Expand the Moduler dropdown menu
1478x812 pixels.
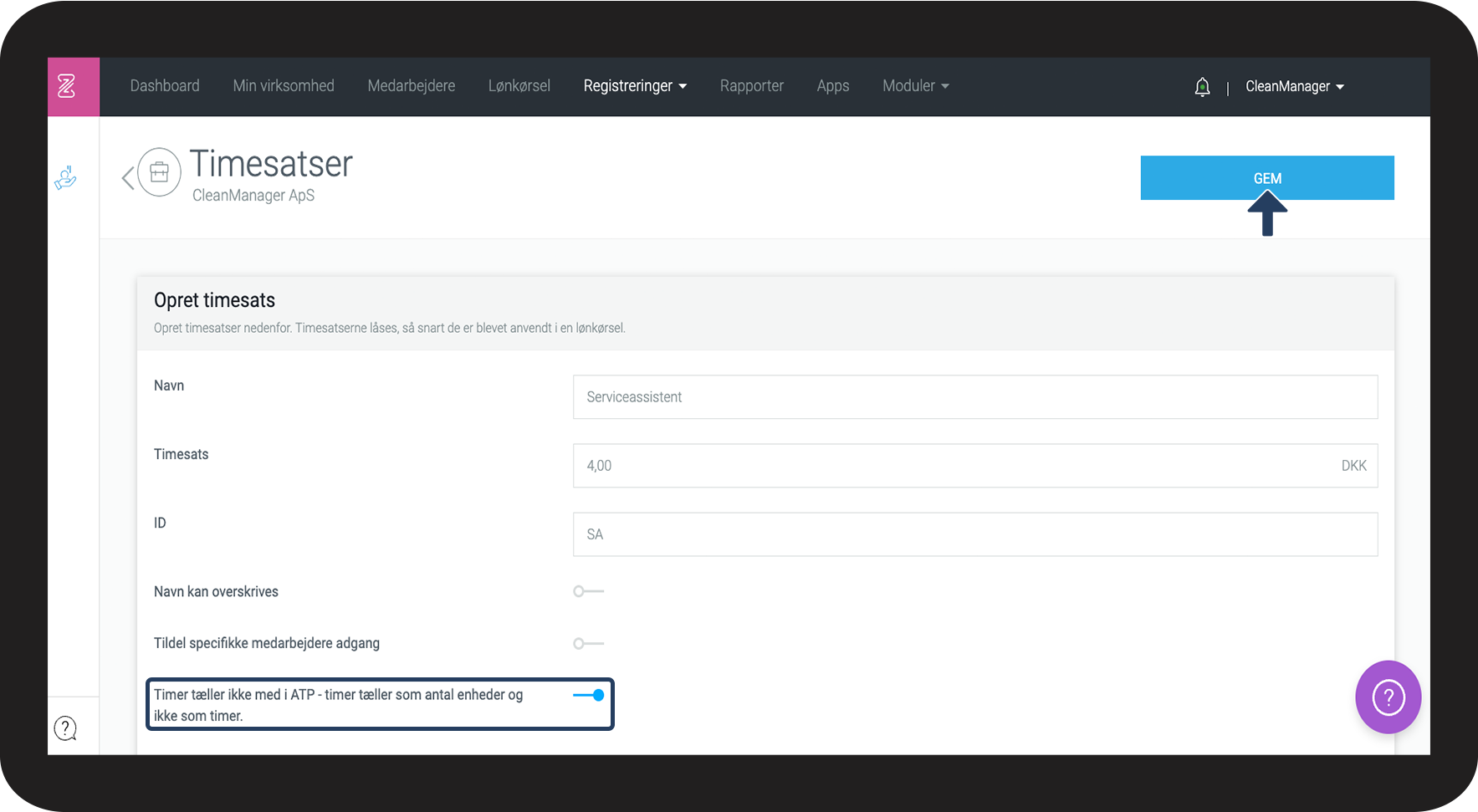pyautogui.click(x=915, y=86)
